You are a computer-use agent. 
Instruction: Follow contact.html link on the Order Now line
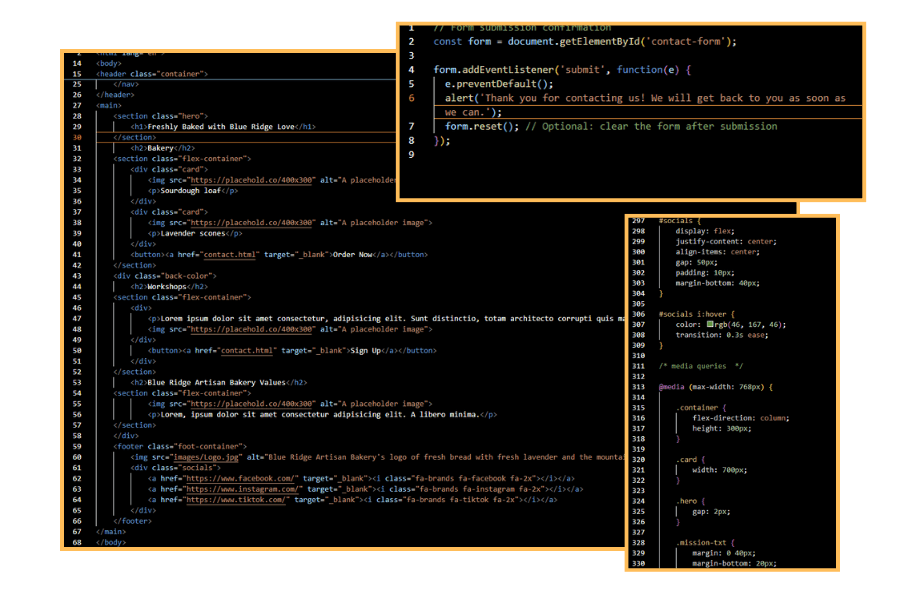pos(246,254)
